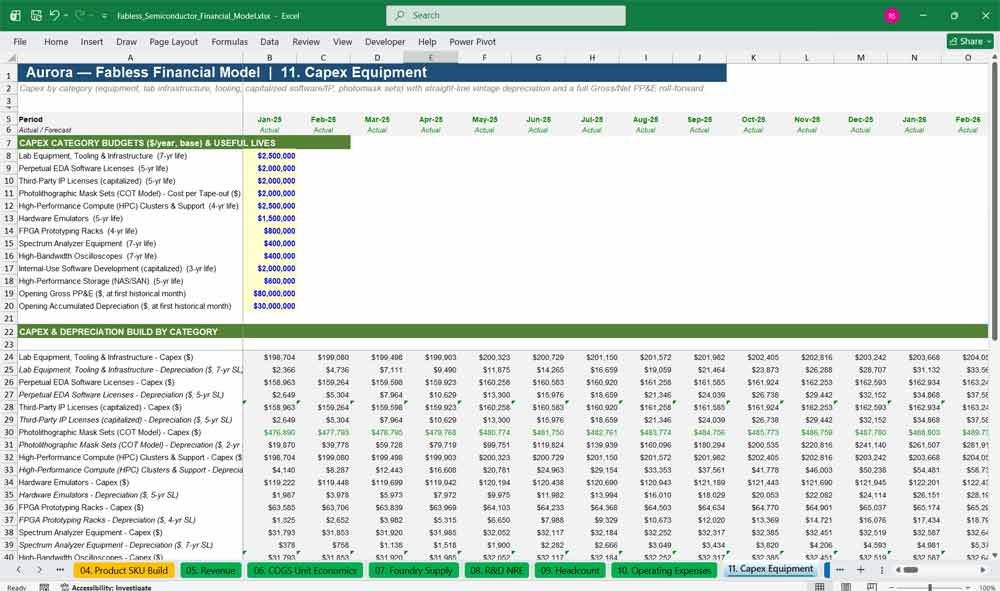1000x591 pixels.
Task: Switch to 08. R&D NRE sheet
Action: click(497, 570)
